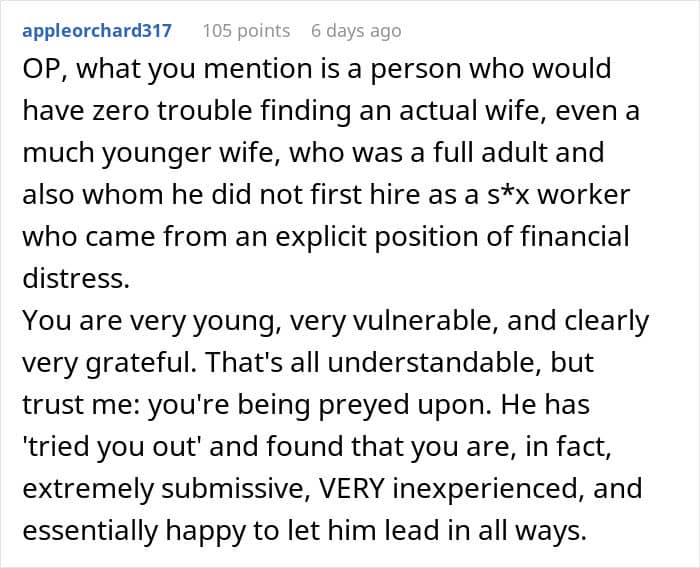Open appleorchard317's user profile
Image resolution: width=700 pixels, height=568 pixels.
pyautogui.click(x=97, y=31)
